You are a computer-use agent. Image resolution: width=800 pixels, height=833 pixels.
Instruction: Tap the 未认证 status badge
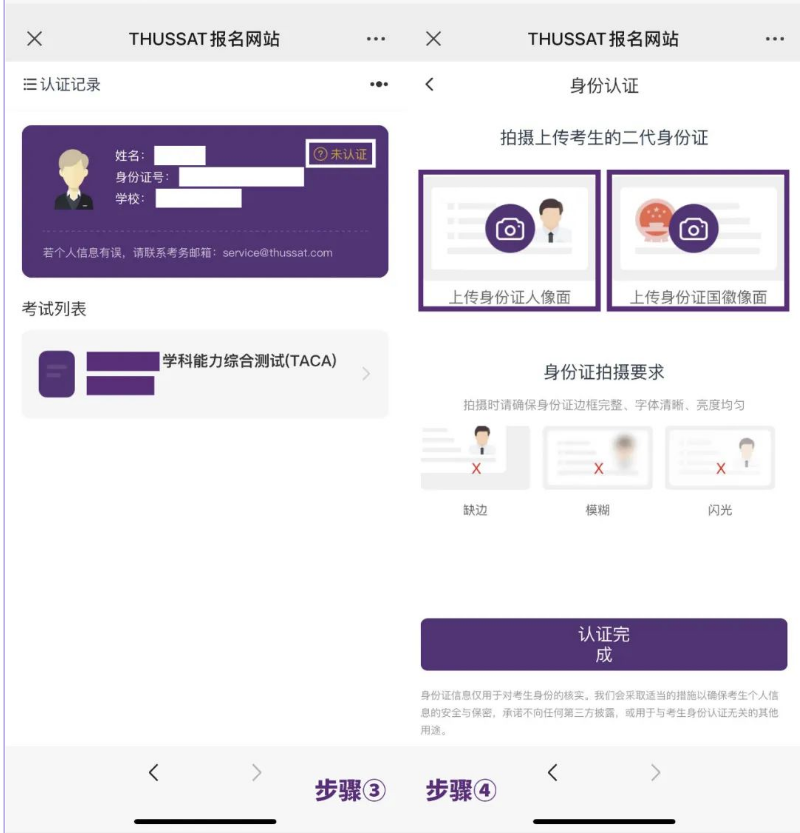(x=341, y=154)
